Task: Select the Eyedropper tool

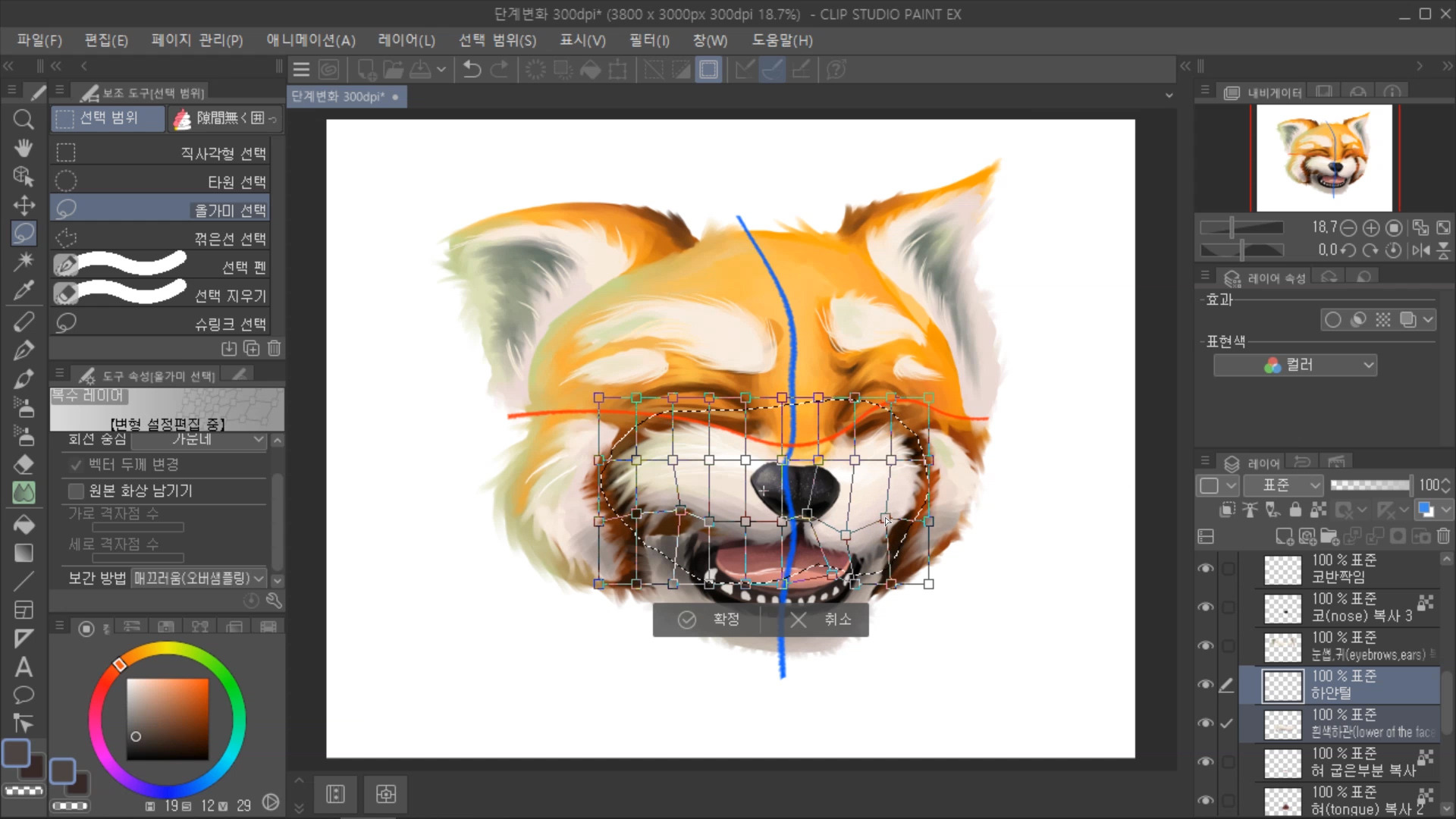Action: pyautogui.click(x=24, y=290)
